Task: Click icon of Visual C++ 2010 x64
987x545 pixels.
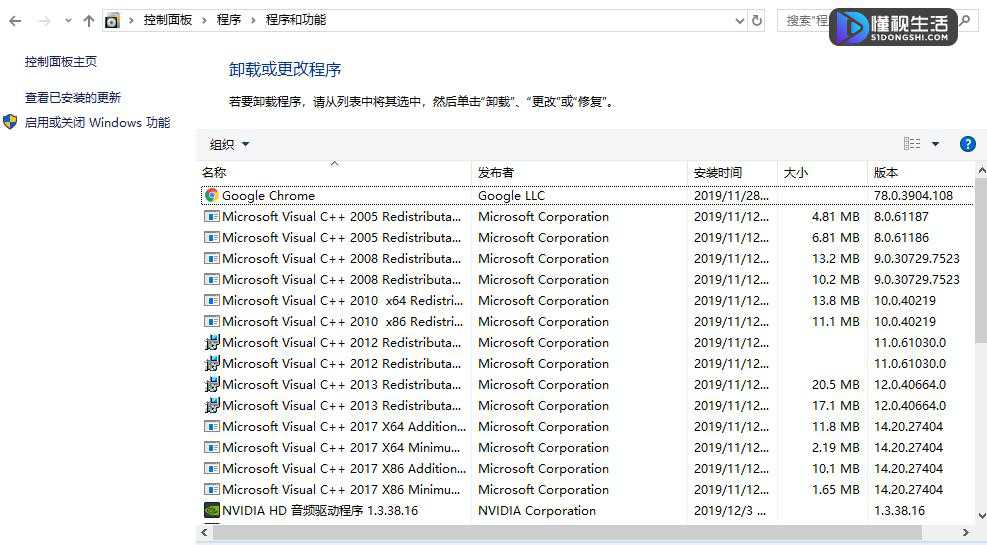Action: pos(212,300)
